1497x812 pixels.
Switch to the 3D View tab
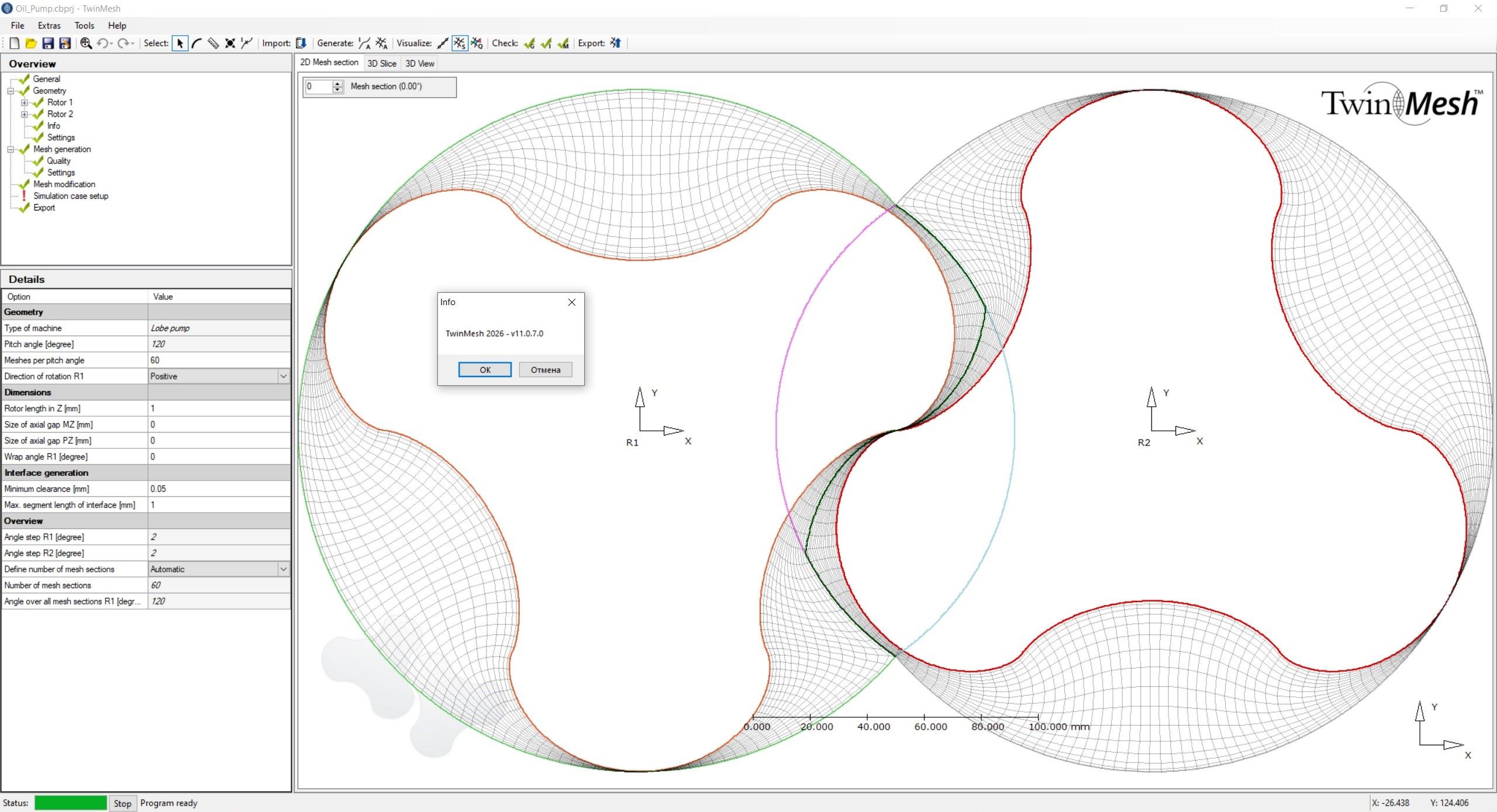tap(420, 64)
